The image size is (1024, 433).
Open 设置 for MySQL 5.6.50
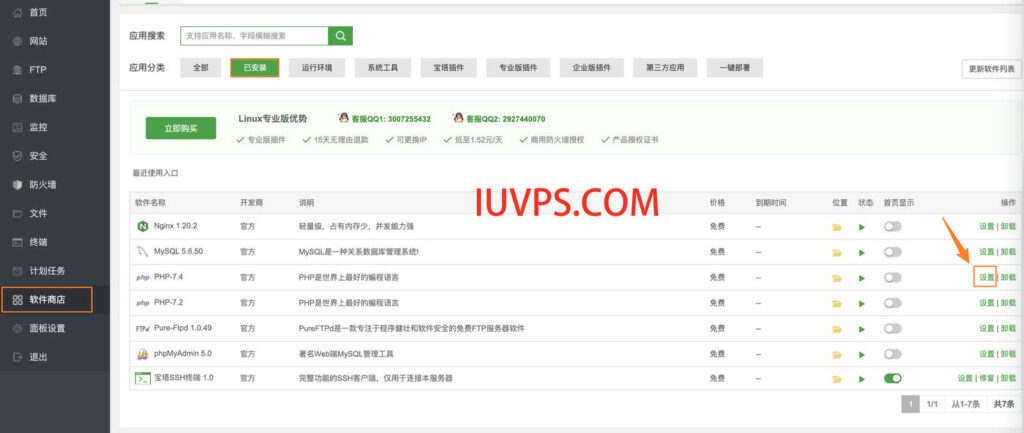[x=986, y=251]
